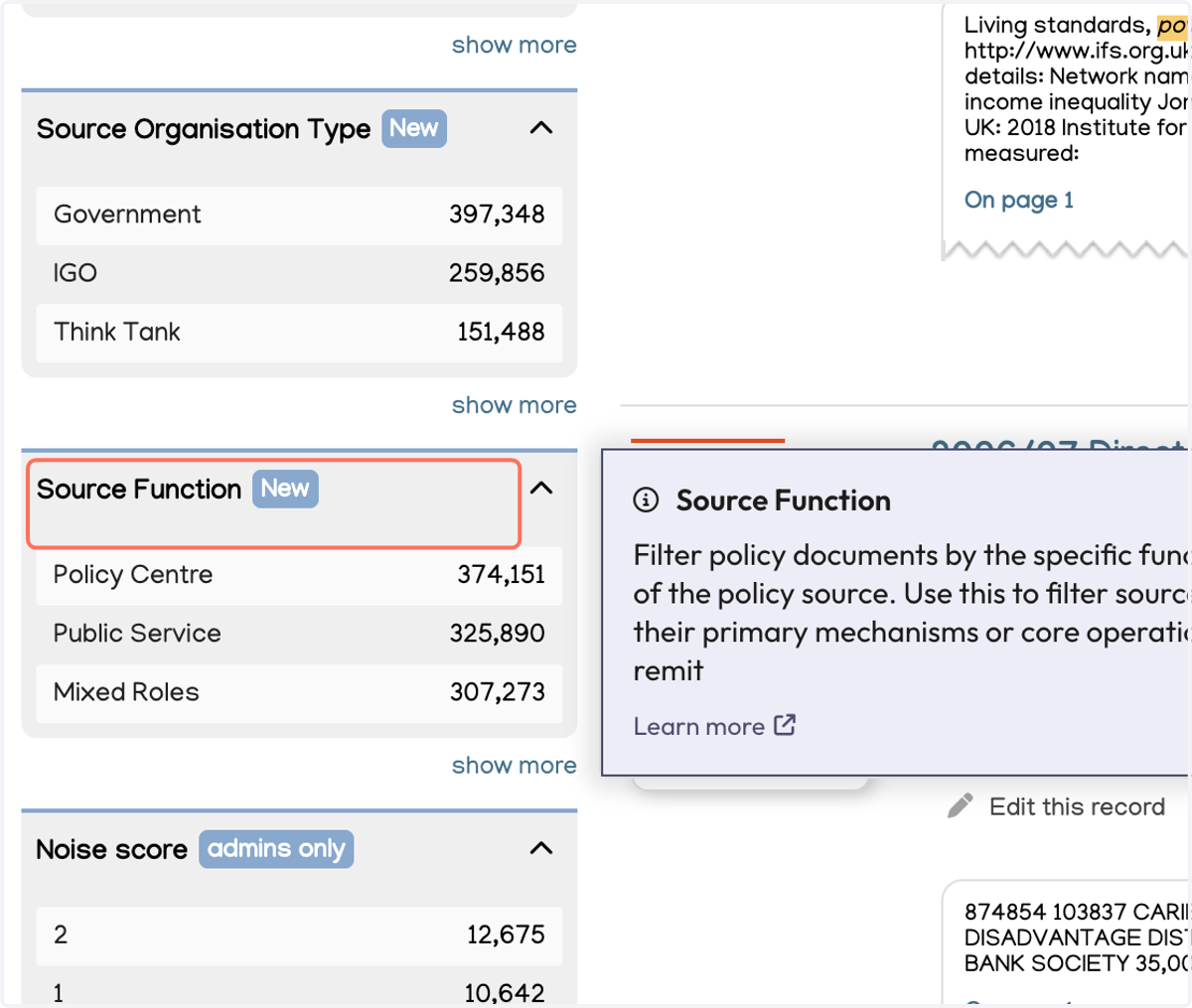Click the pencil icon for Edit this record
Image resolution: width=1192 pixels, height=1008 pixels.
point(960,805)
